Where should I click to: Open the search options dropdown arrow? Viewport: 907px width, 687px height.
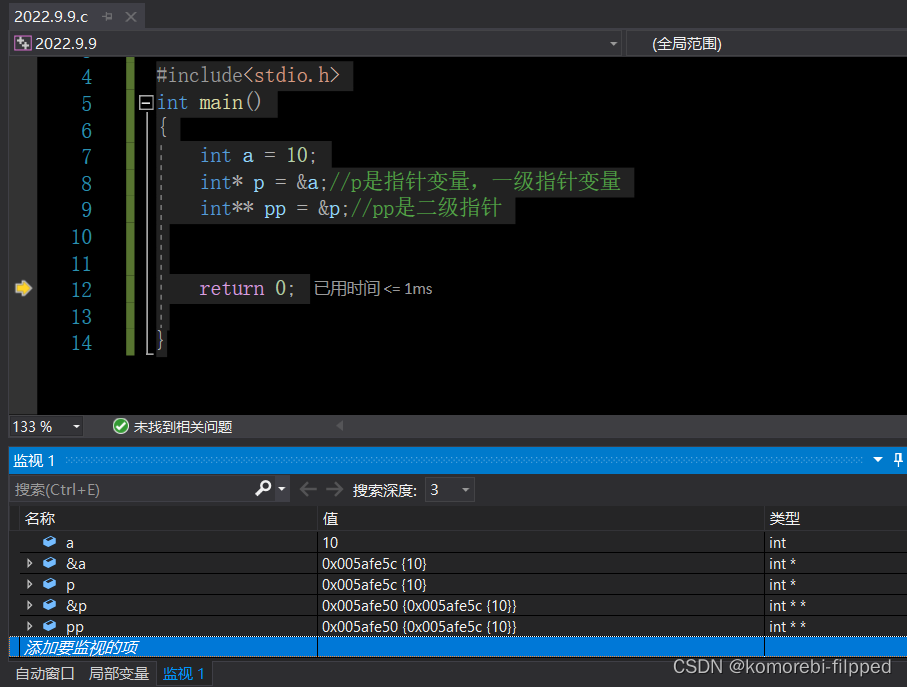point(282,489)
